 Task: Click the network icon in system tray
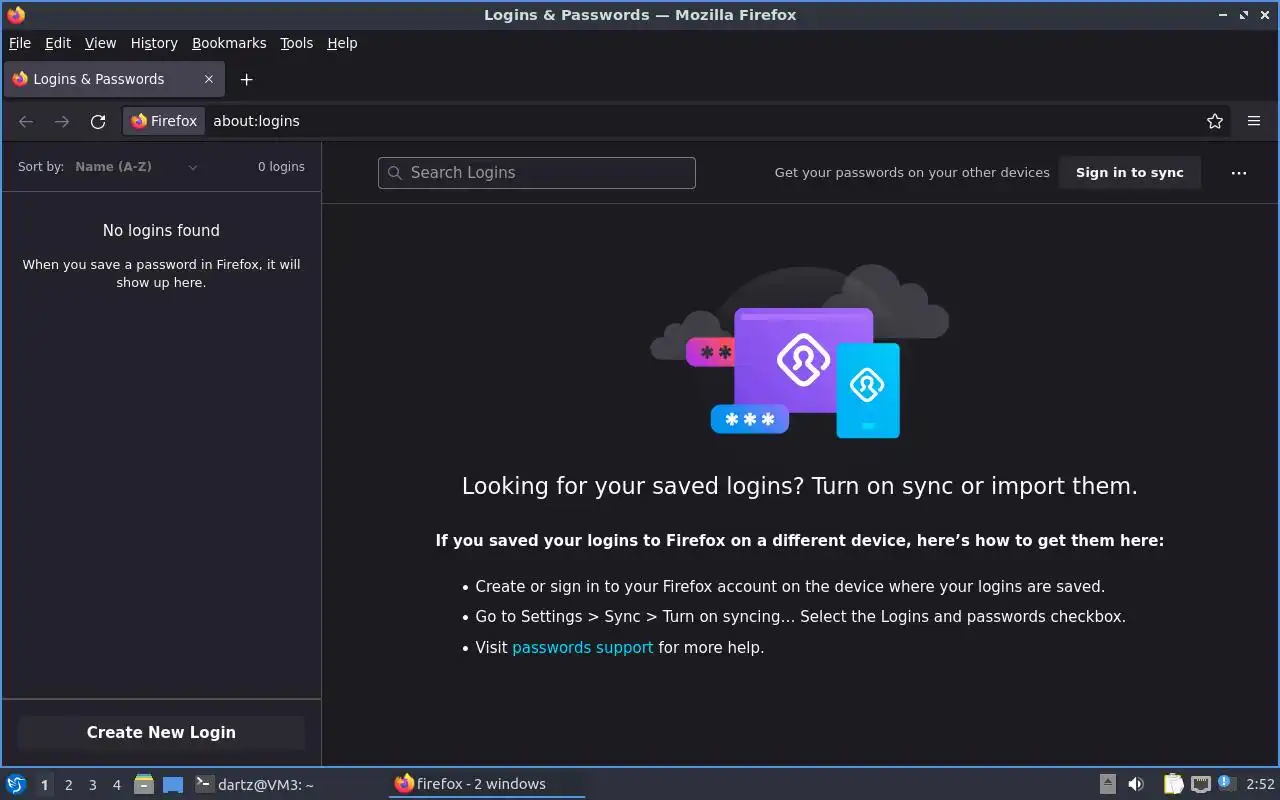[x=1201, y=784]
